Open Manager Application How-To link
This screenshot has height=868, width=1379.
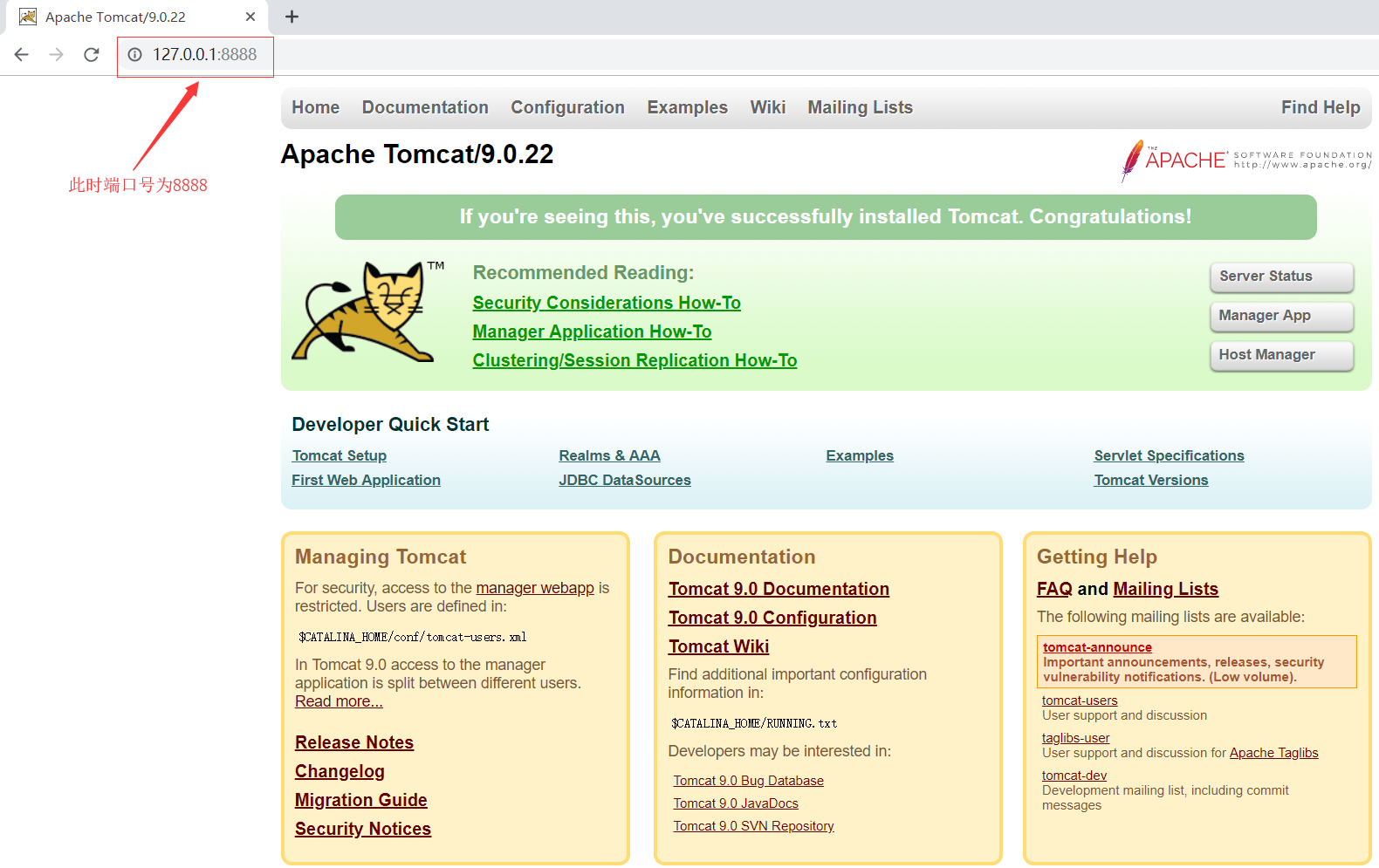(x=592, y=331)
